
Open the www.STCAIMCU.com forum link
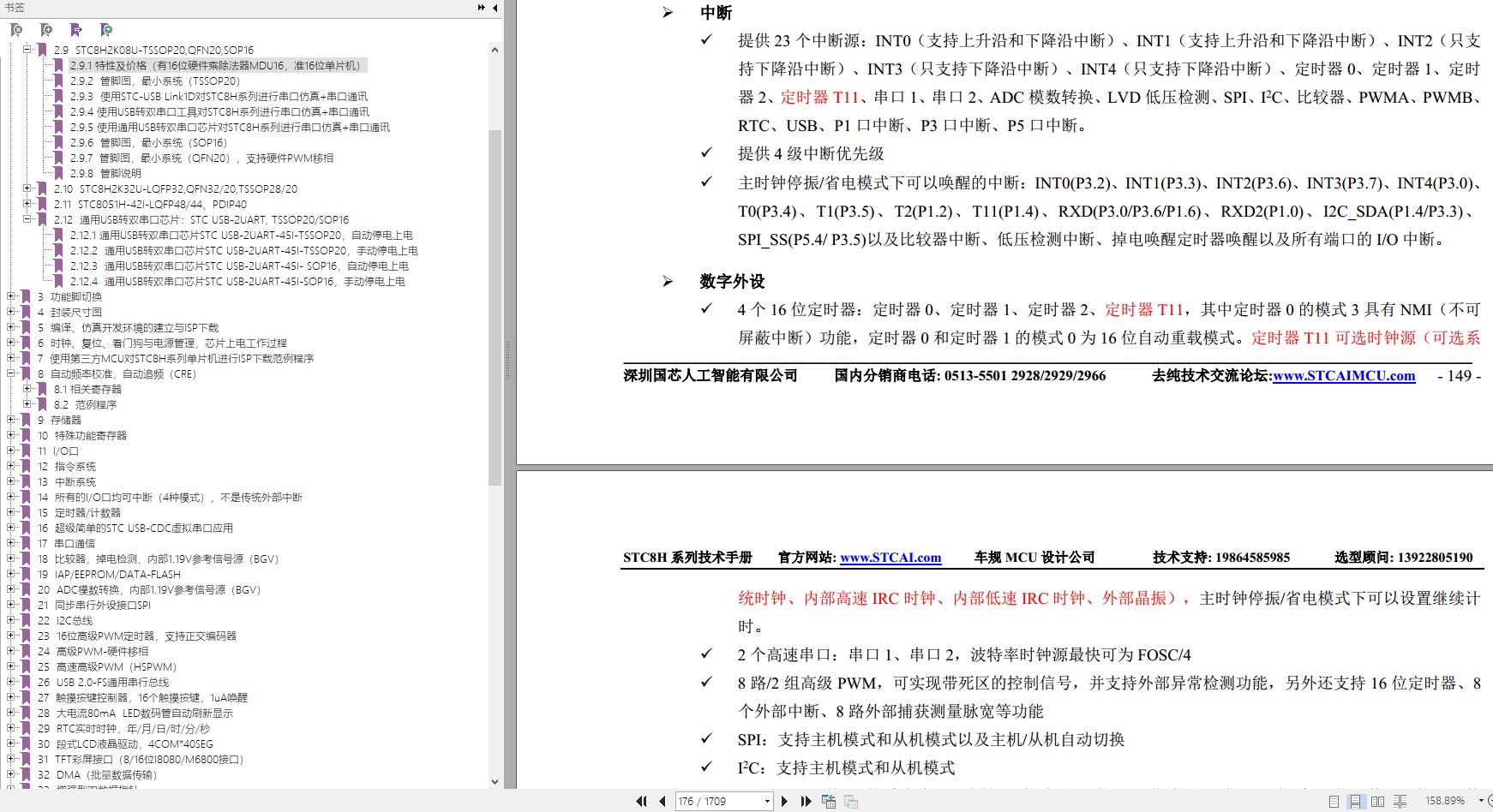pyautogui.click(x=1344, y=375)
